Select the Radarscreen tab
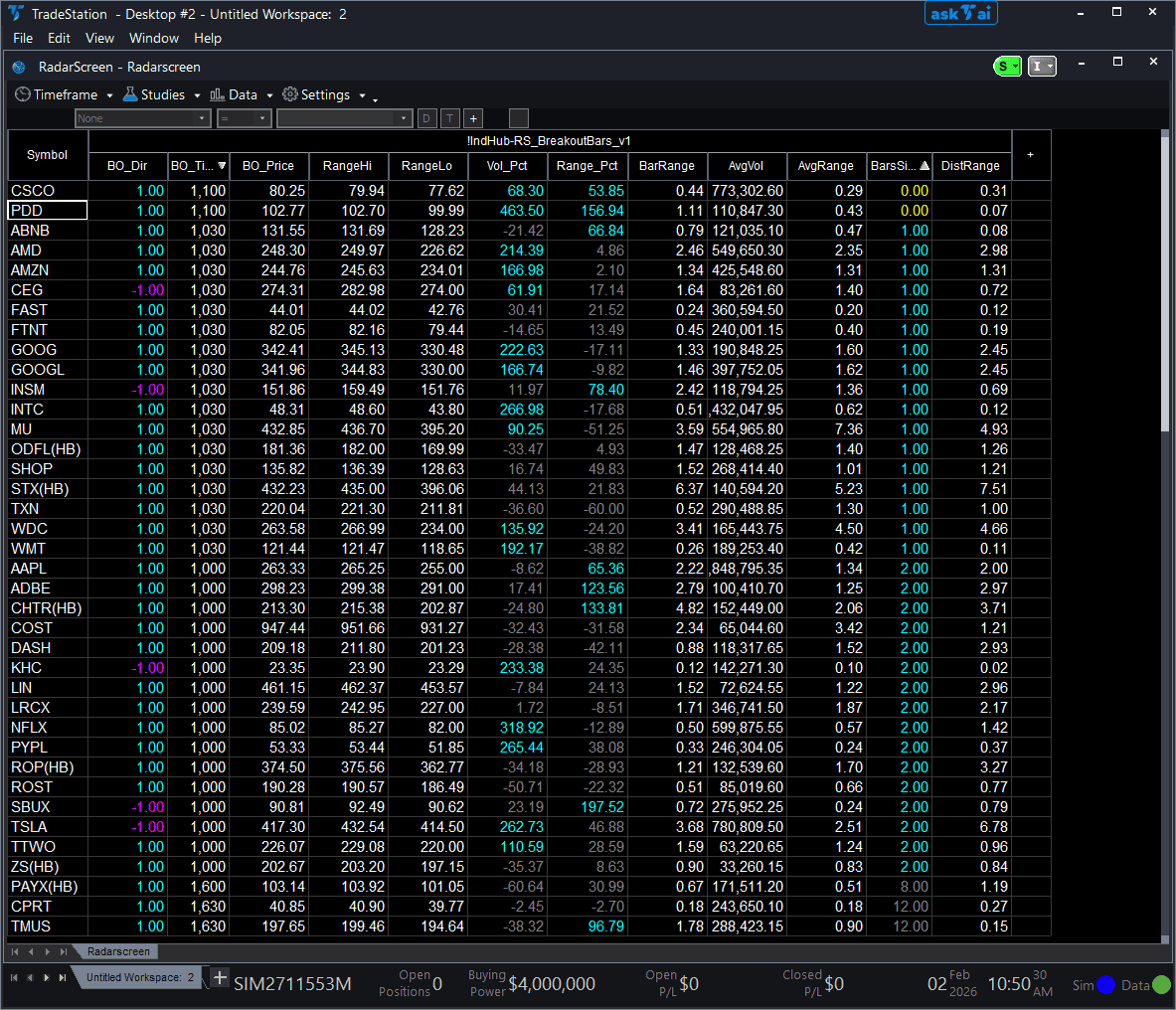 tap(117, 951)
